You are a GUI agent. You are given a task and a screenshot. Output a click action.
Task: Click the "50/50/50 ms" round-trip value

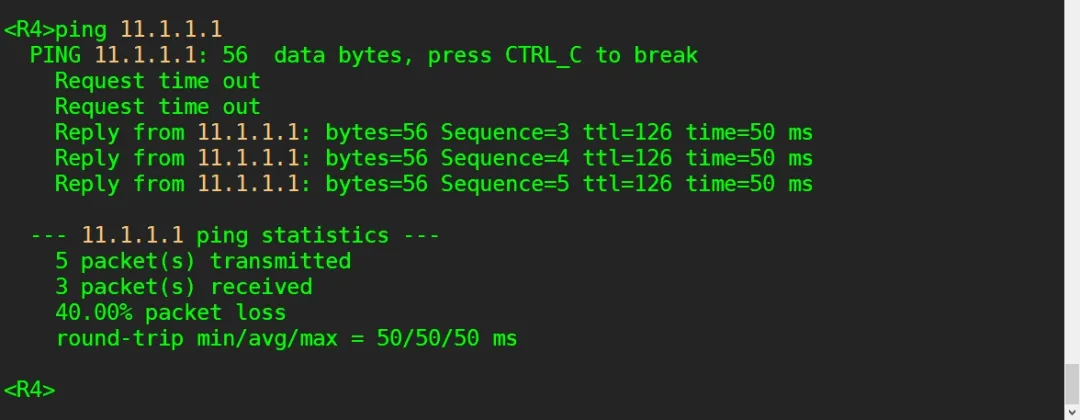447,339
